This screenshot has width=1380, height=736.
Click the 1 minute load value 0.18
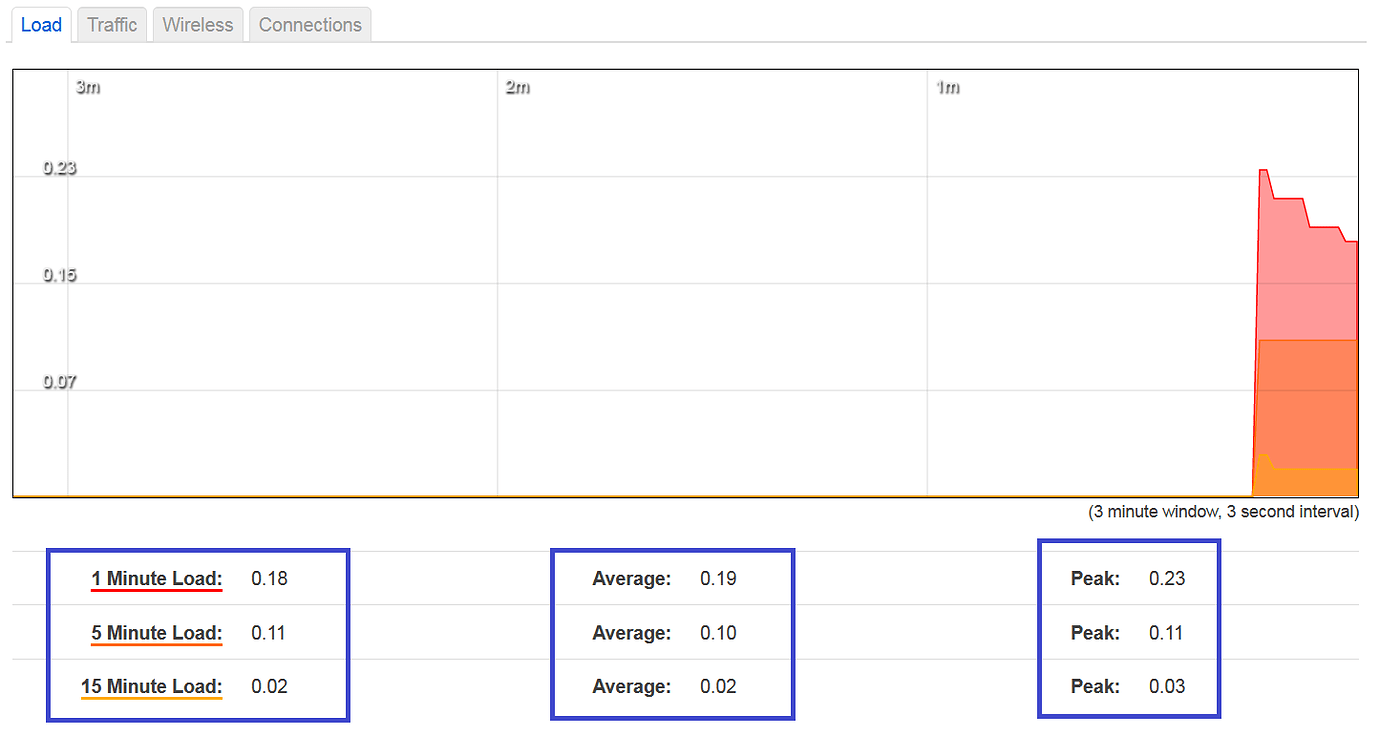point(269,579)
